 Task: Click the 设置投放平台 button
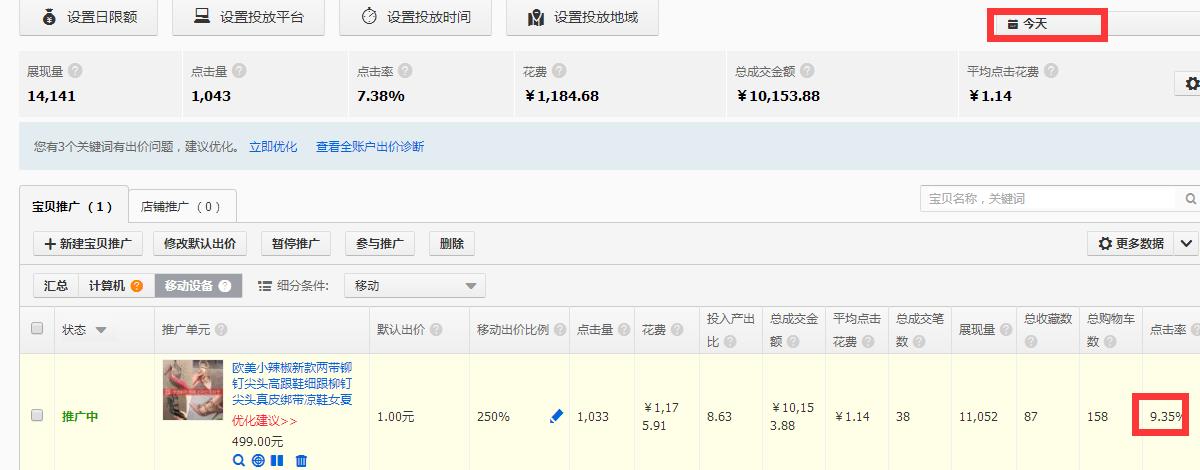click(248, 17)
